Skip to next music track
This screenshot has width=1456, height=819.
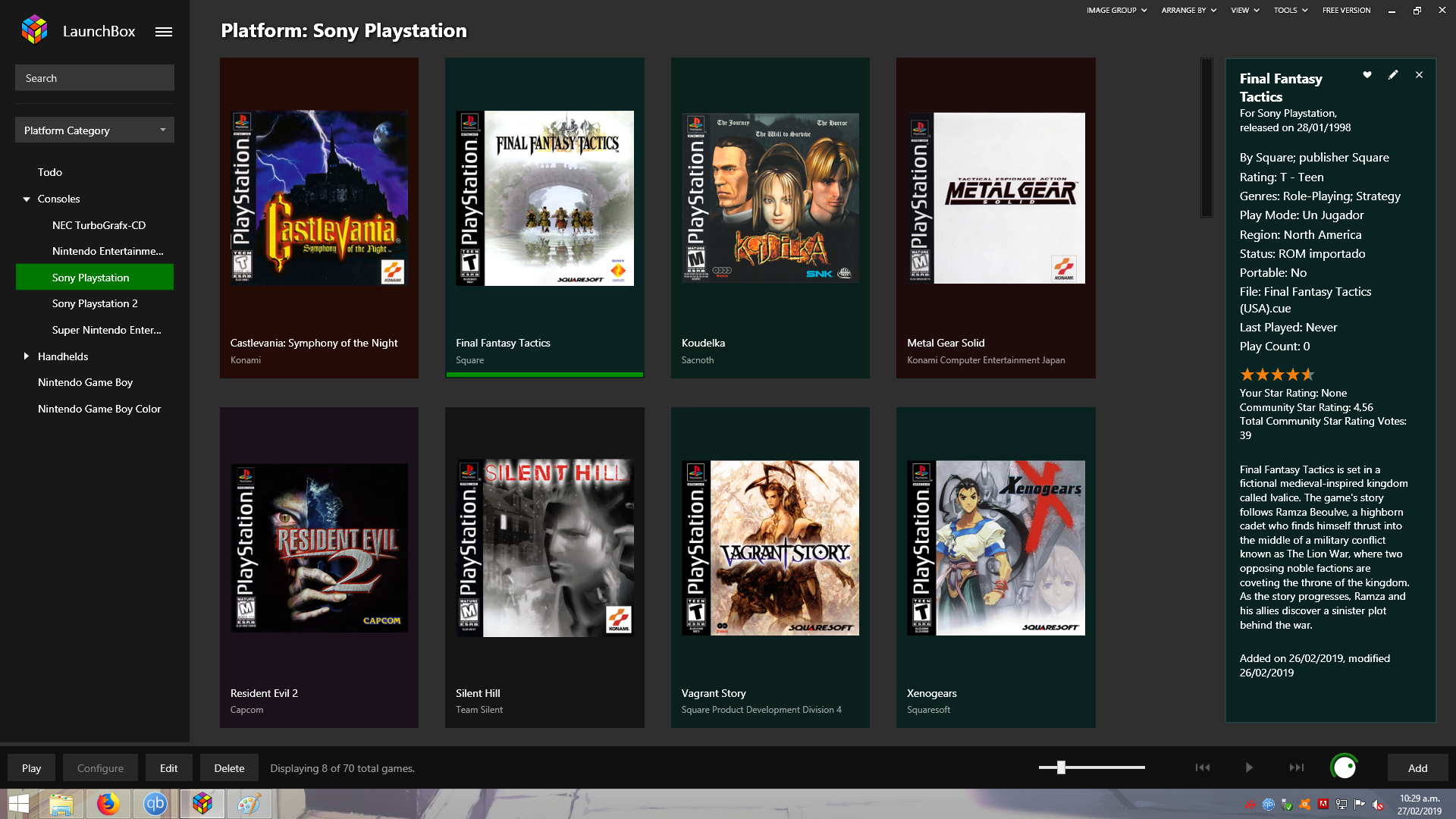(1297, 767)
